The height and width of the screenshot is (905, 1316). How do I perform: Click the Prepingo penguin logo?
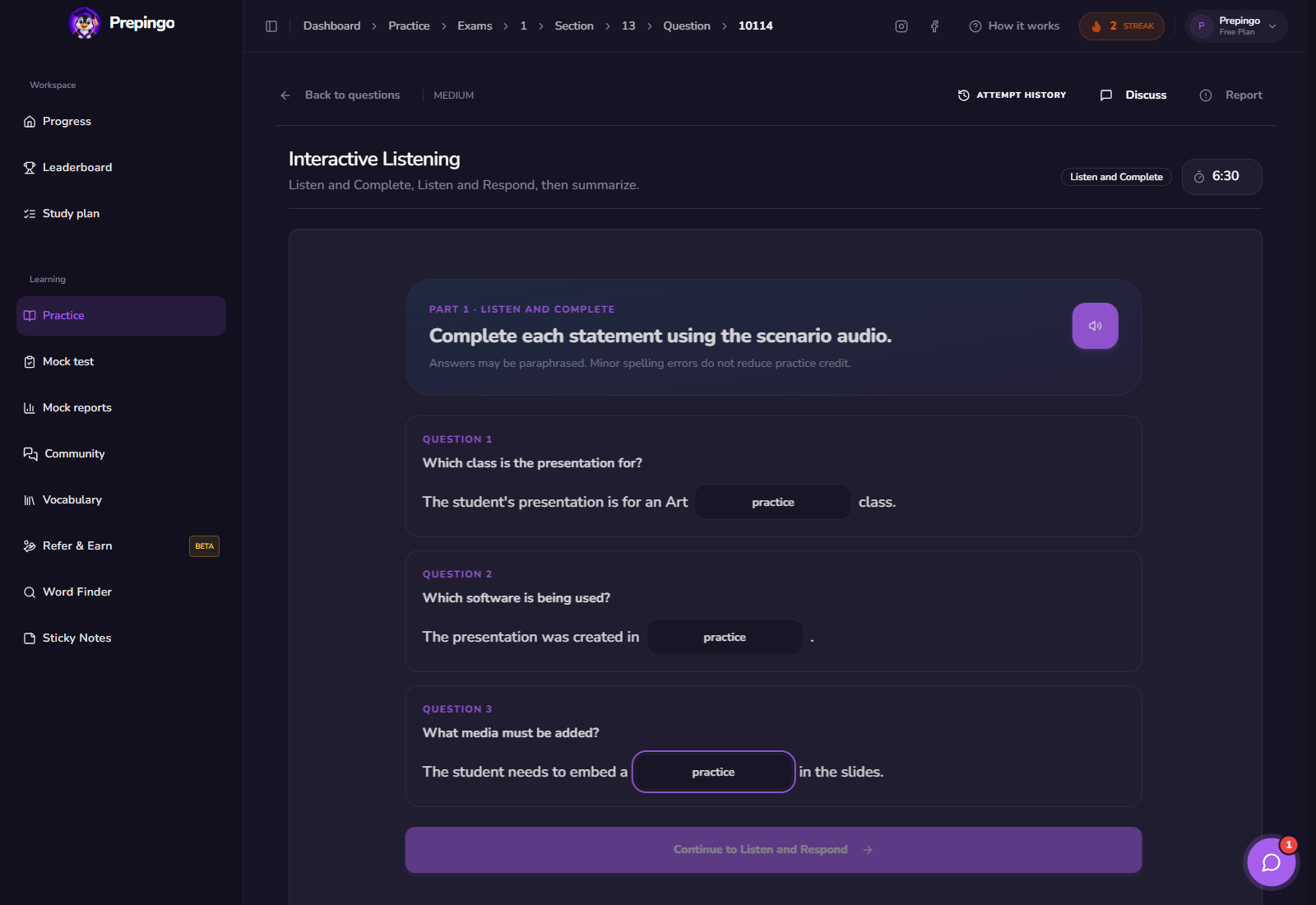[85, 23]
